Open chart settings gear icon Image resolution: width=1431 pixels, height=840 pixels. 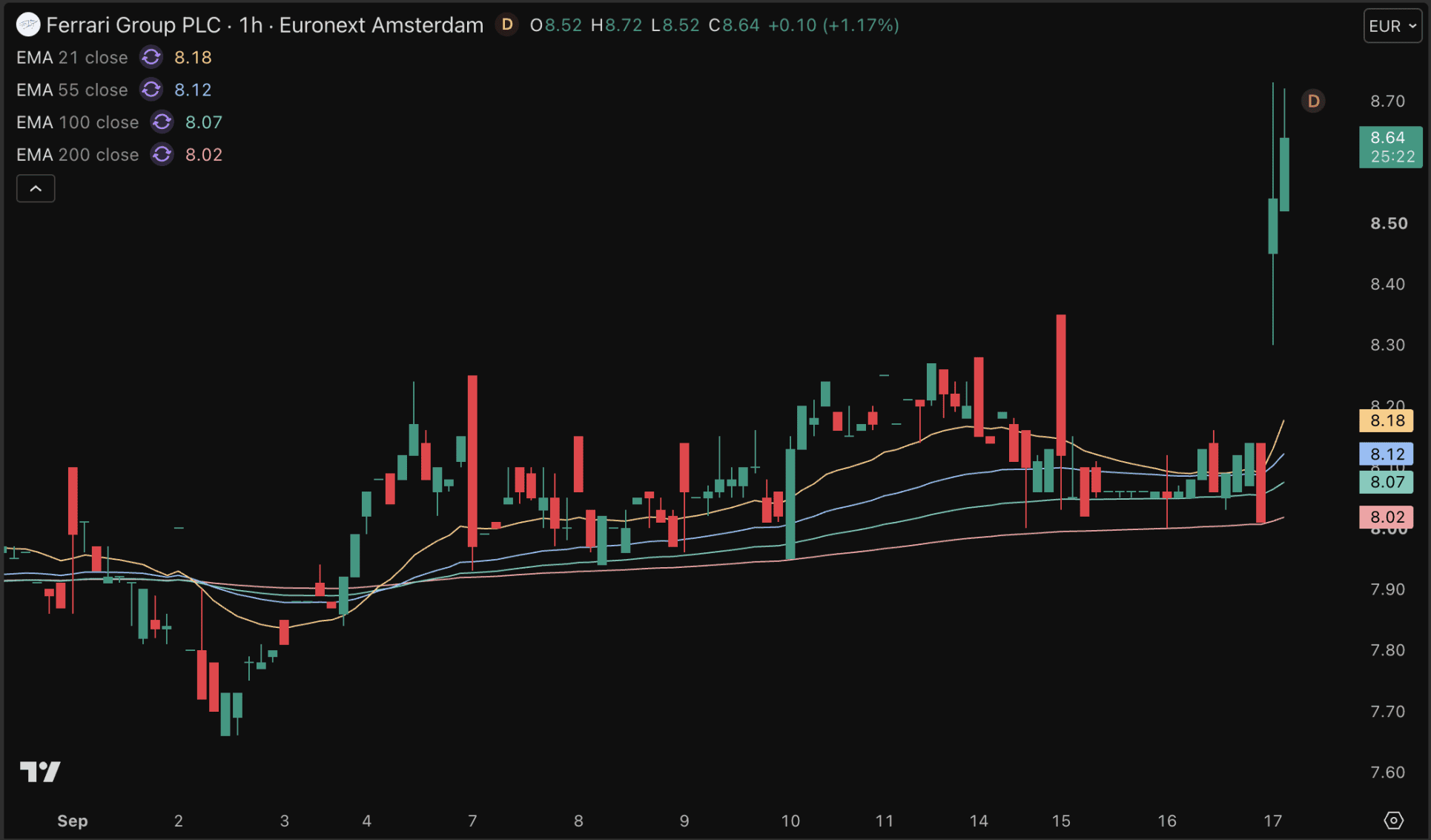(1394, 820)
